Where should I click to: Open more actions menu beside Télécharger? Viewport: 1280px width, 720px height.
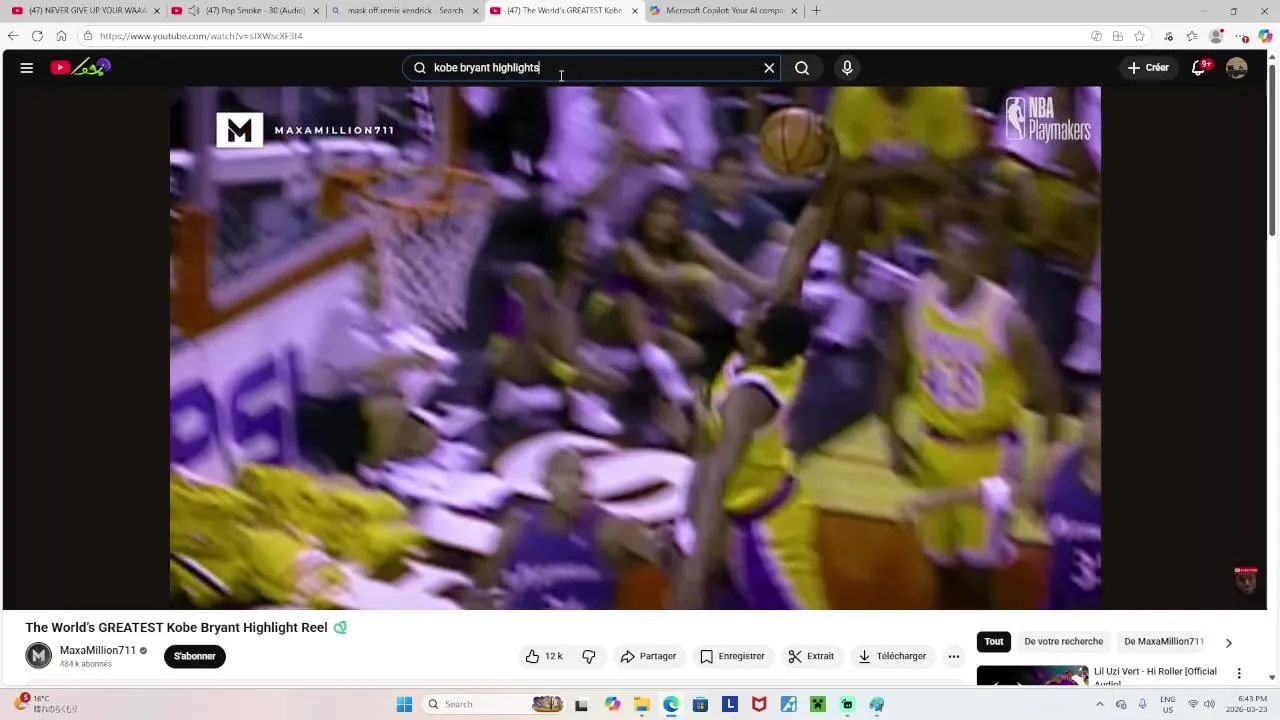(x=954, y=656)
